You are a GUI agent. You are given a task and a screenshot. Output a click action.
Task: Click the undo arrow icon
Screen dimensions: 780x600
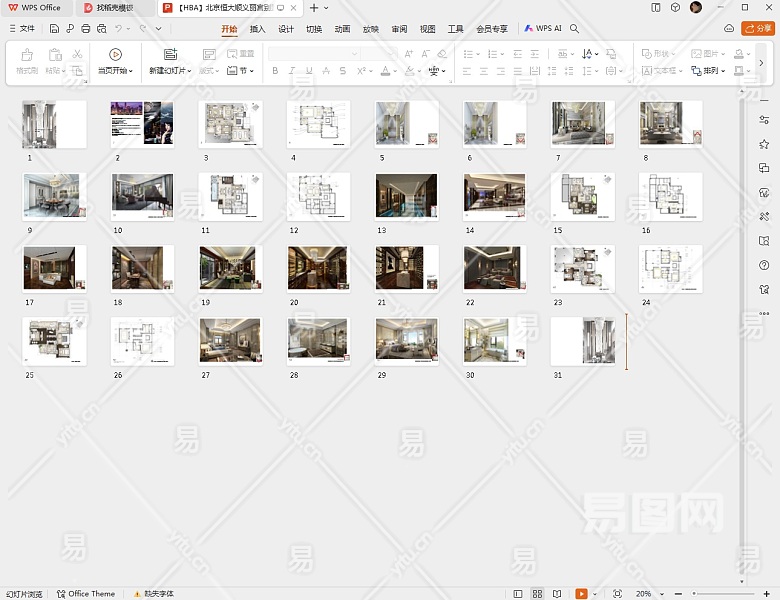(118, 29)
